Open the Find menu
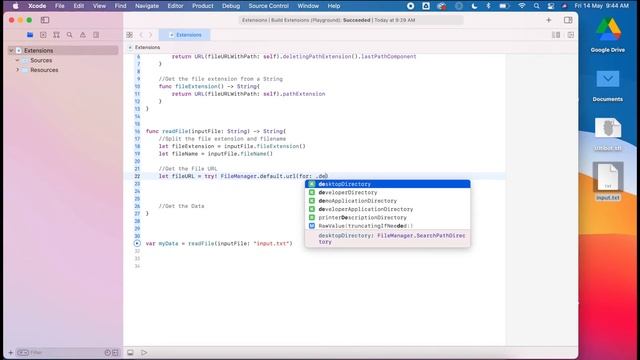The width and height of the screenshot is (640, 360). click(x=120, y=6)
